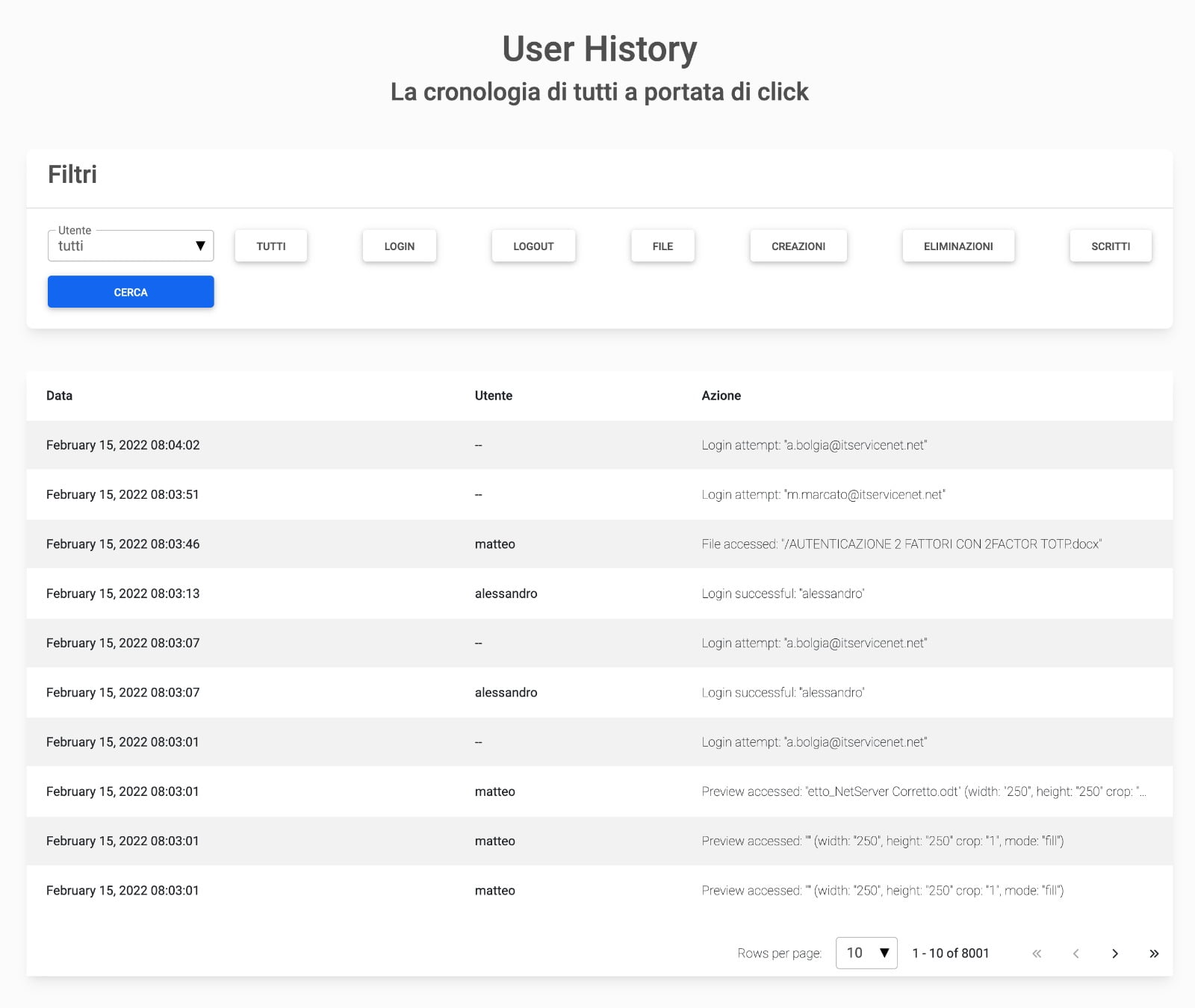Filter history by ELIMINAZIONI

click(958, 246)
